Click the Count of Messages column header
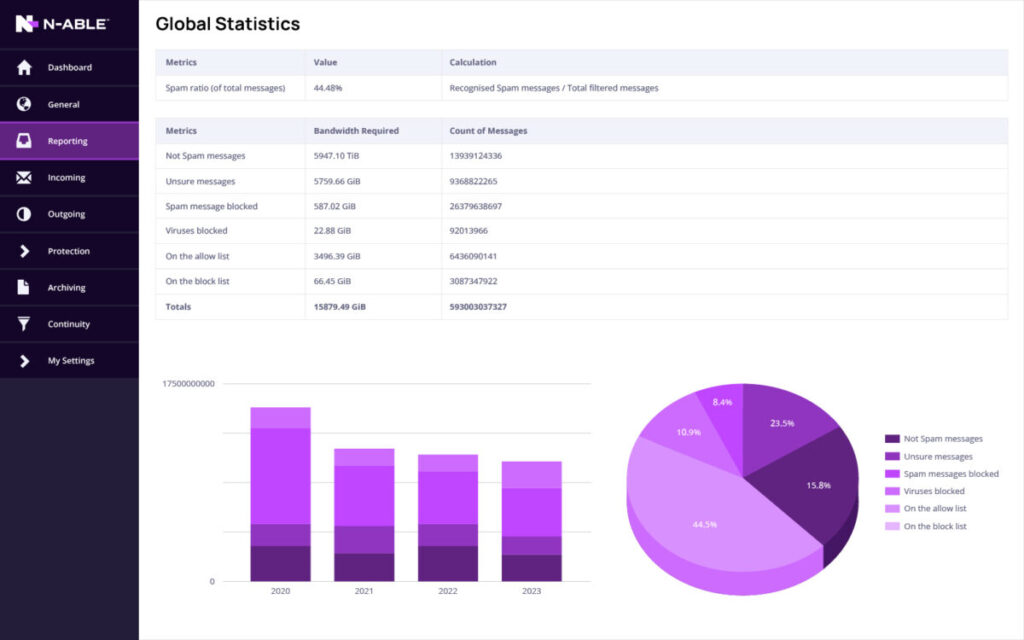The width and height of the screenshot is (1024, 640). coord(488,131)
